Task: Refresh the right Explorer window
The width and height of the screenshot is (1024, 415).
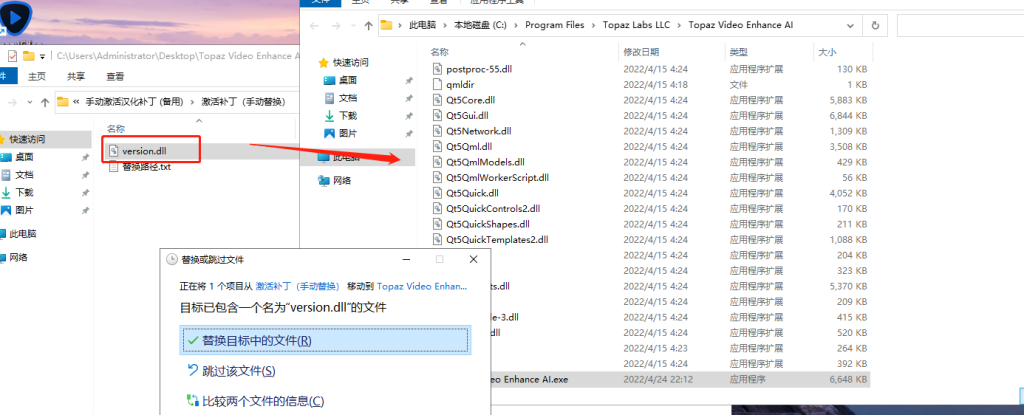Action: pyautogui.click(x=874, y=25)
